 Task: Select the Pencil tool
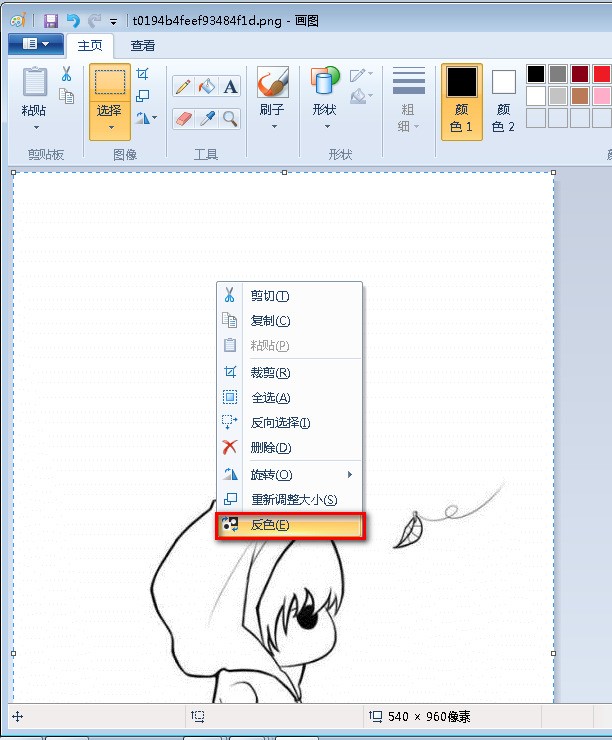(183, 87)
